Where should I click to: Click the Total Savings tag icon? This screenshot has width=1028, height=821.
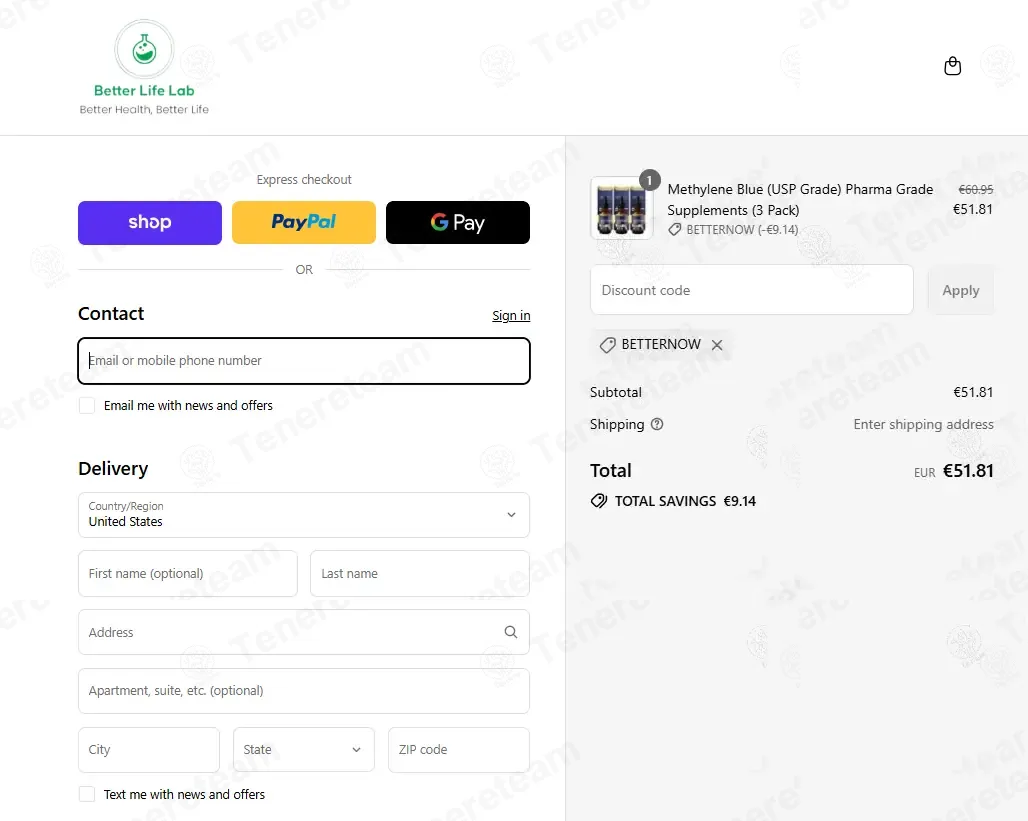(599, 501)
